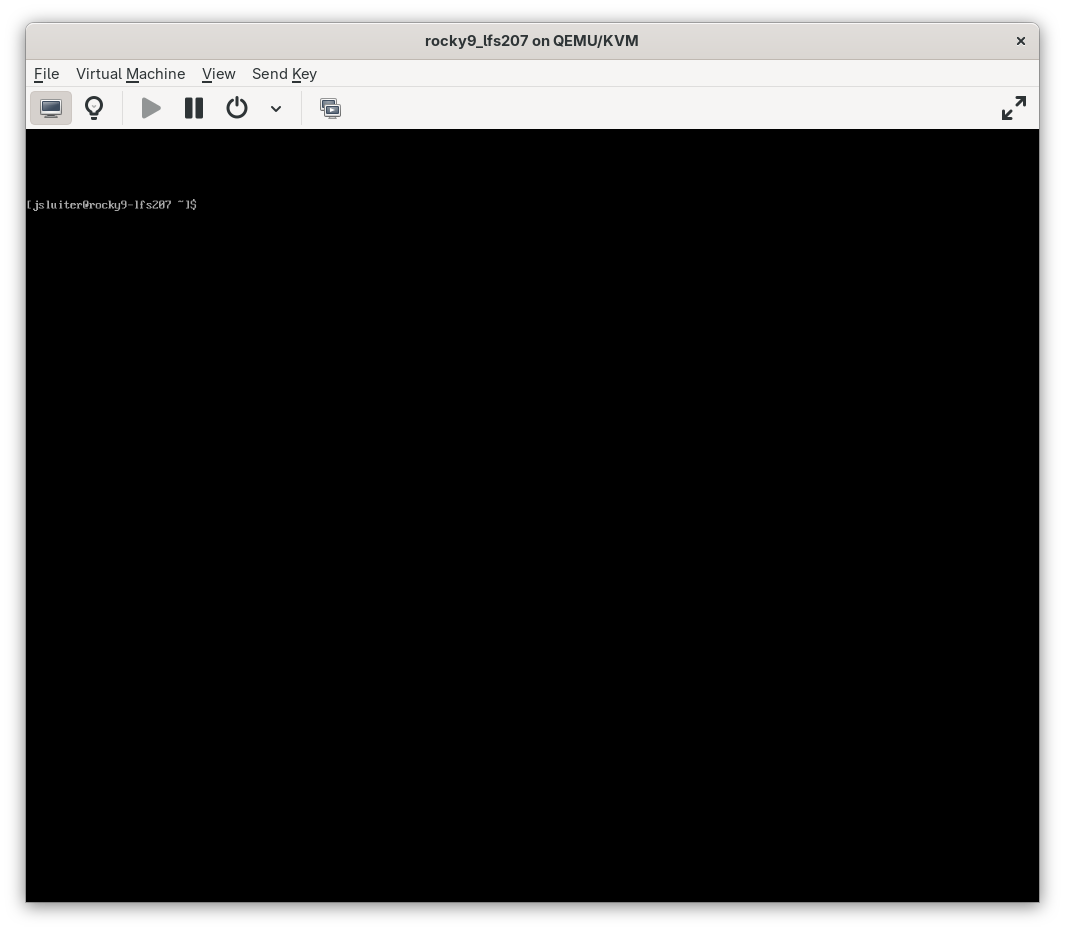
Task: Close the rocky9_lfs207 viewer window
Action: tap(1020, 41)
